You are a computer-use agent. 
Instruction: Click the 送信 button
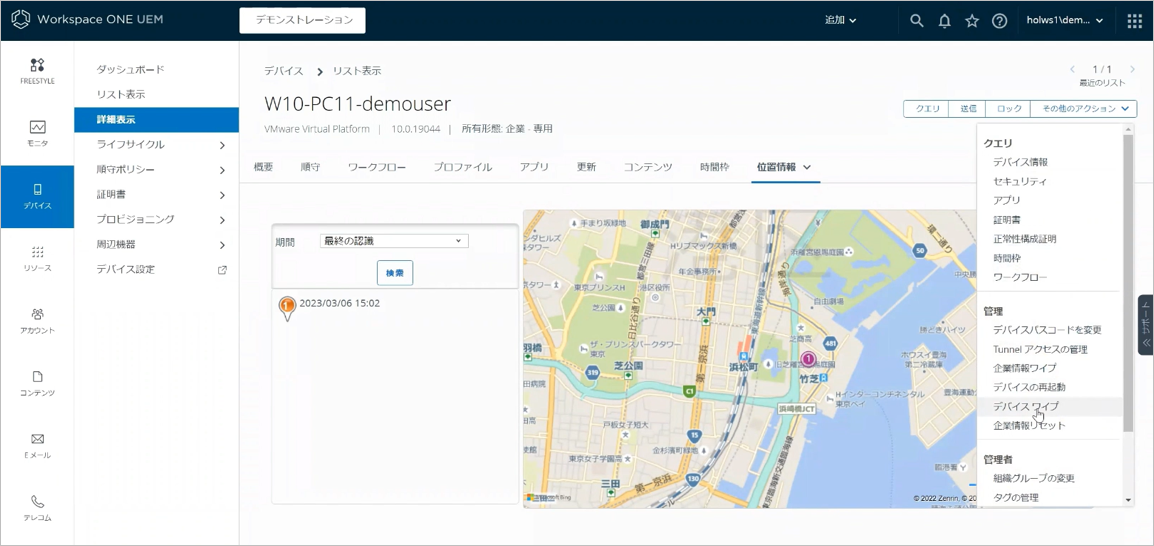pyautogui.click(x=968, y=108)
